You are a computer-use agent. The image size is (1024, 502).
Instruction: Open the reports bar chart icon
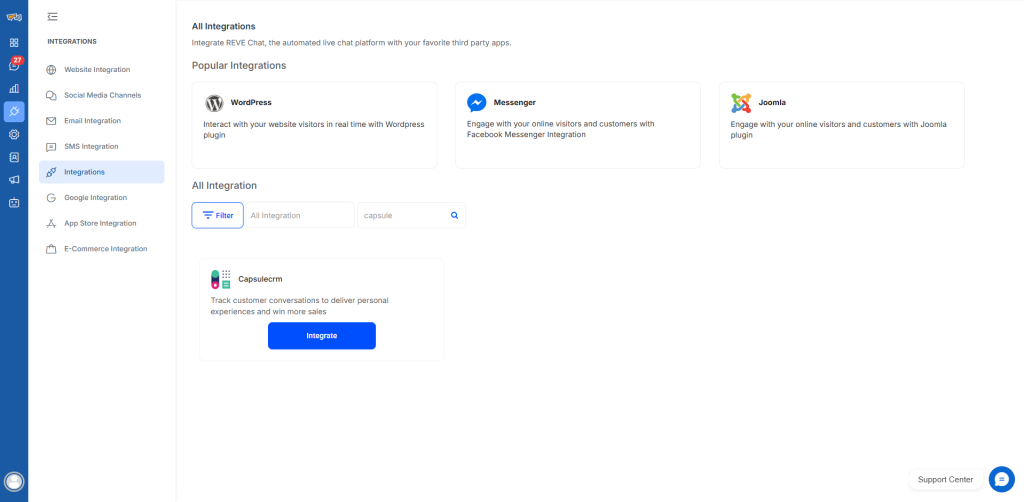[14, 88]
